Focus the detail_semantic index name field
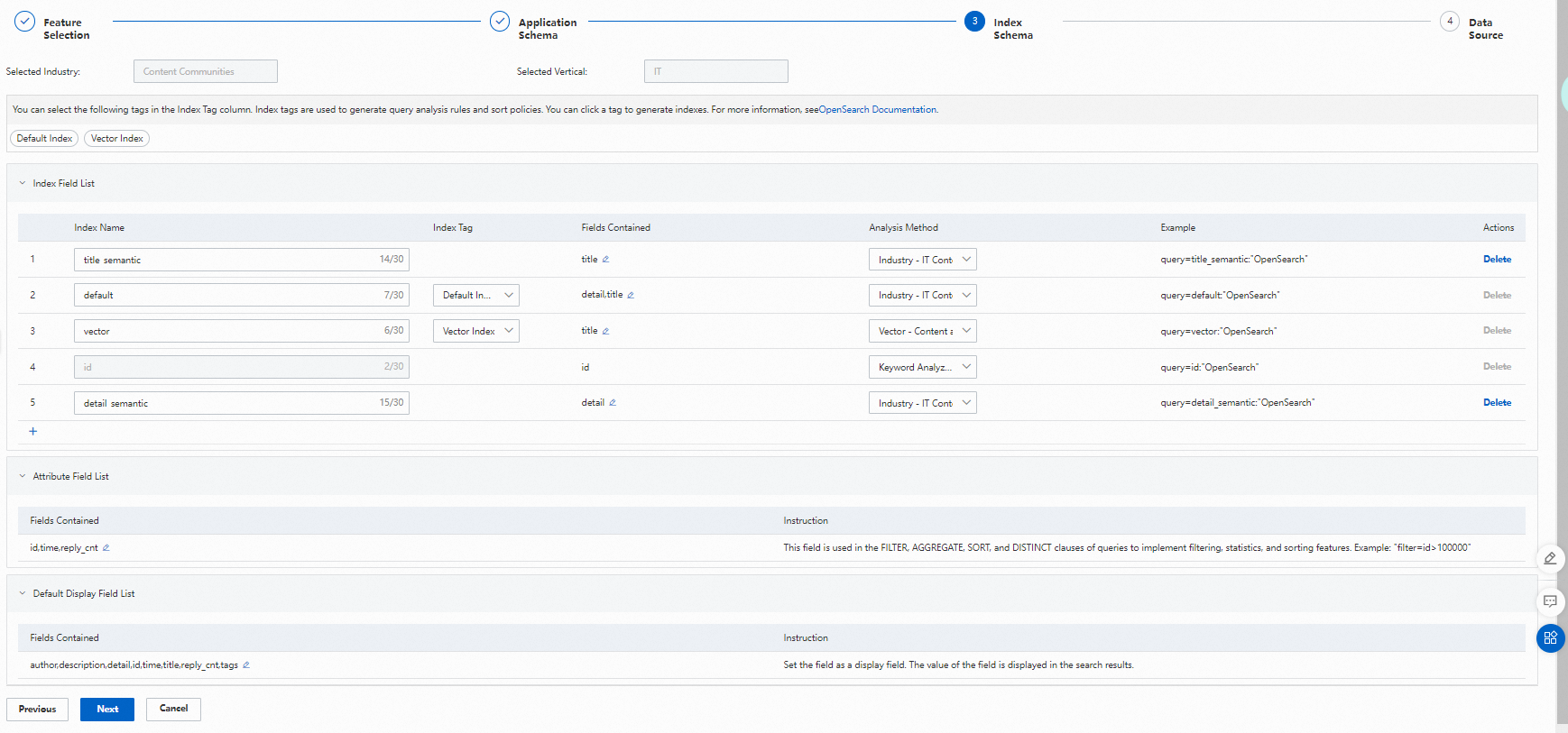 242,403
